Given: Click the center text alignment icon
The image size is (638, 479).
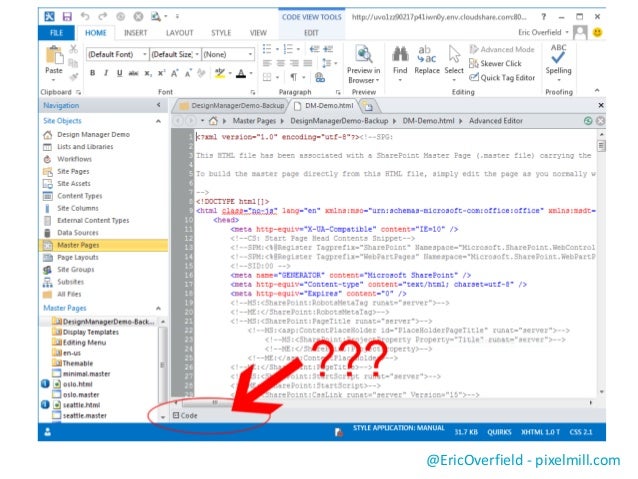Looking at the screenshot, I should 281,63.
